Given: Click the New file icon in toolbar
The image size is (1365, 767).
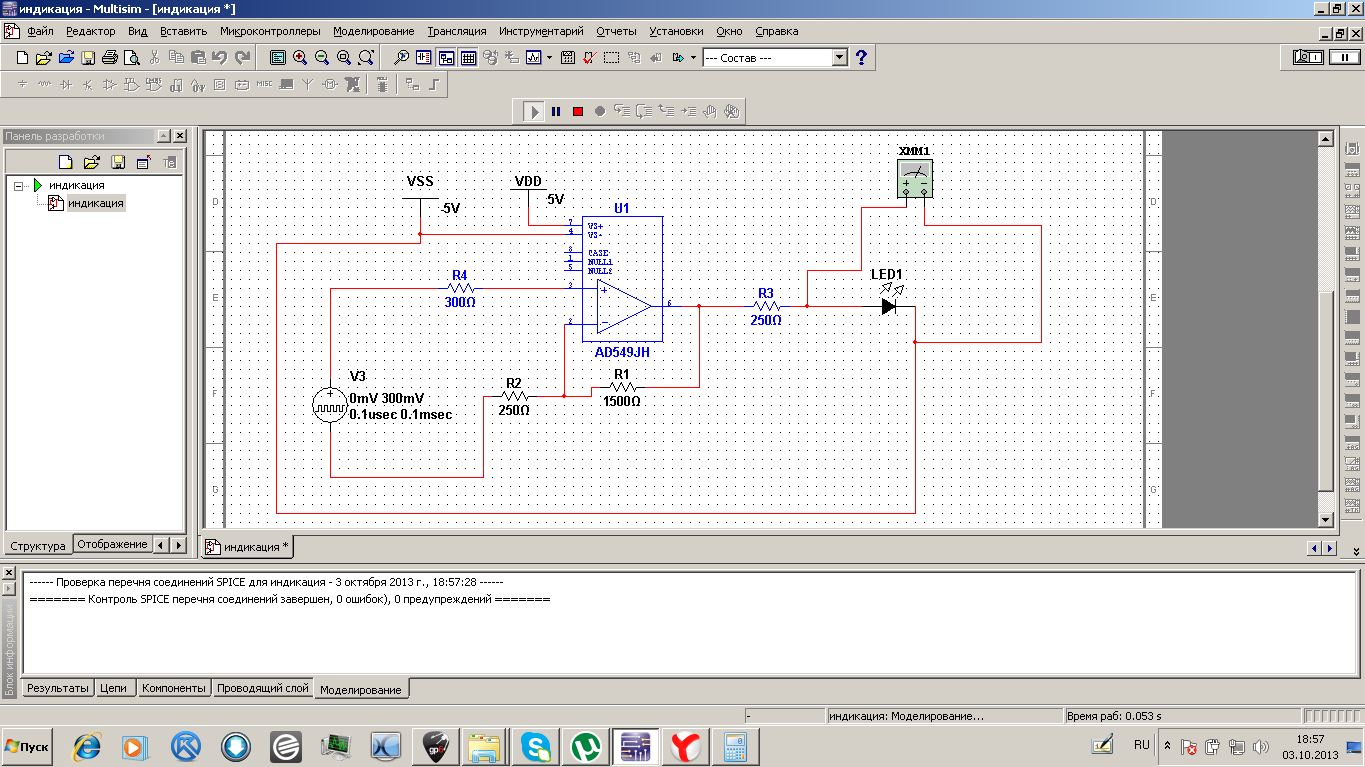Looking at the screenshot, I should 22,58.
